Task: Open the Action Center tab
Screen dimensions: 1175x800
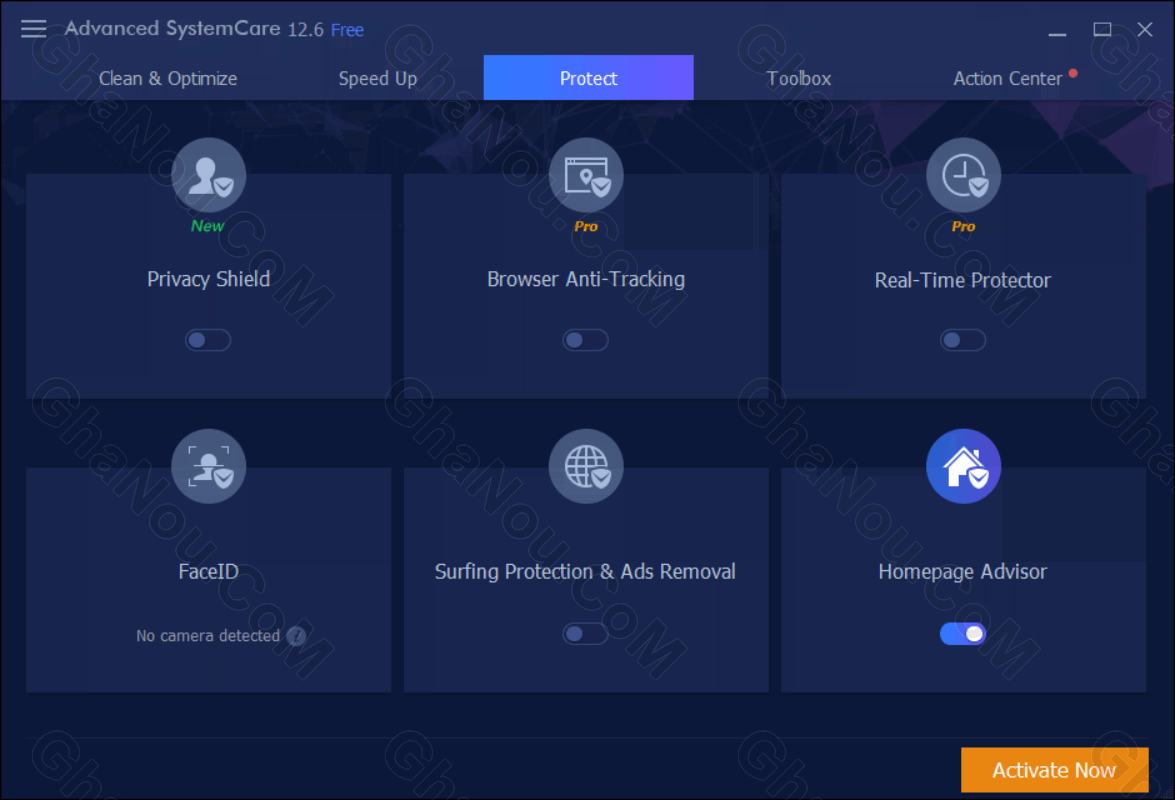Action: click(1008, 79)
